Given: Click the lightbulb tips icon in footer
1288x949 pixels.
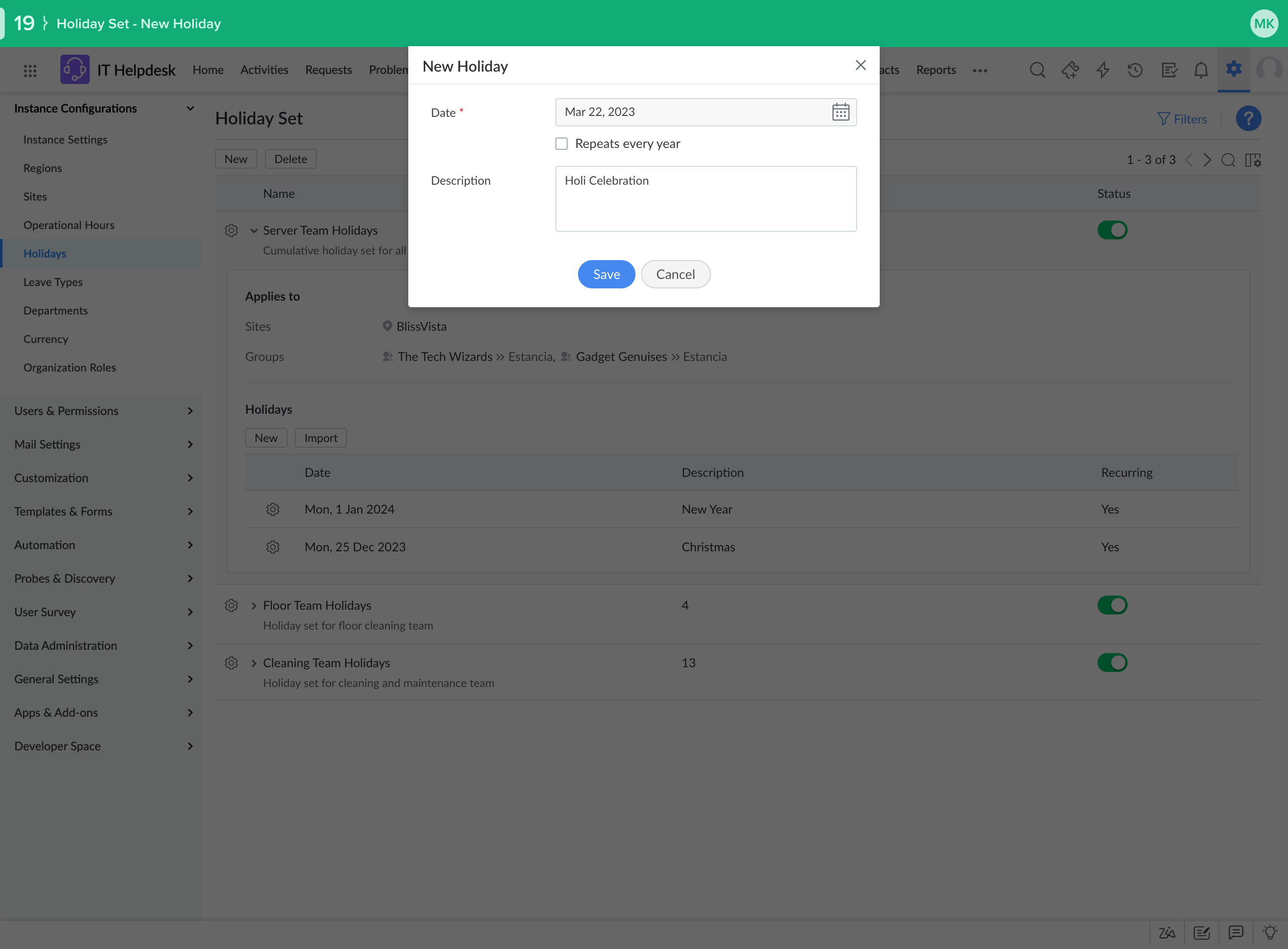Looking at the screenshot, I should pyautogui.click(x=1270, y=932).
